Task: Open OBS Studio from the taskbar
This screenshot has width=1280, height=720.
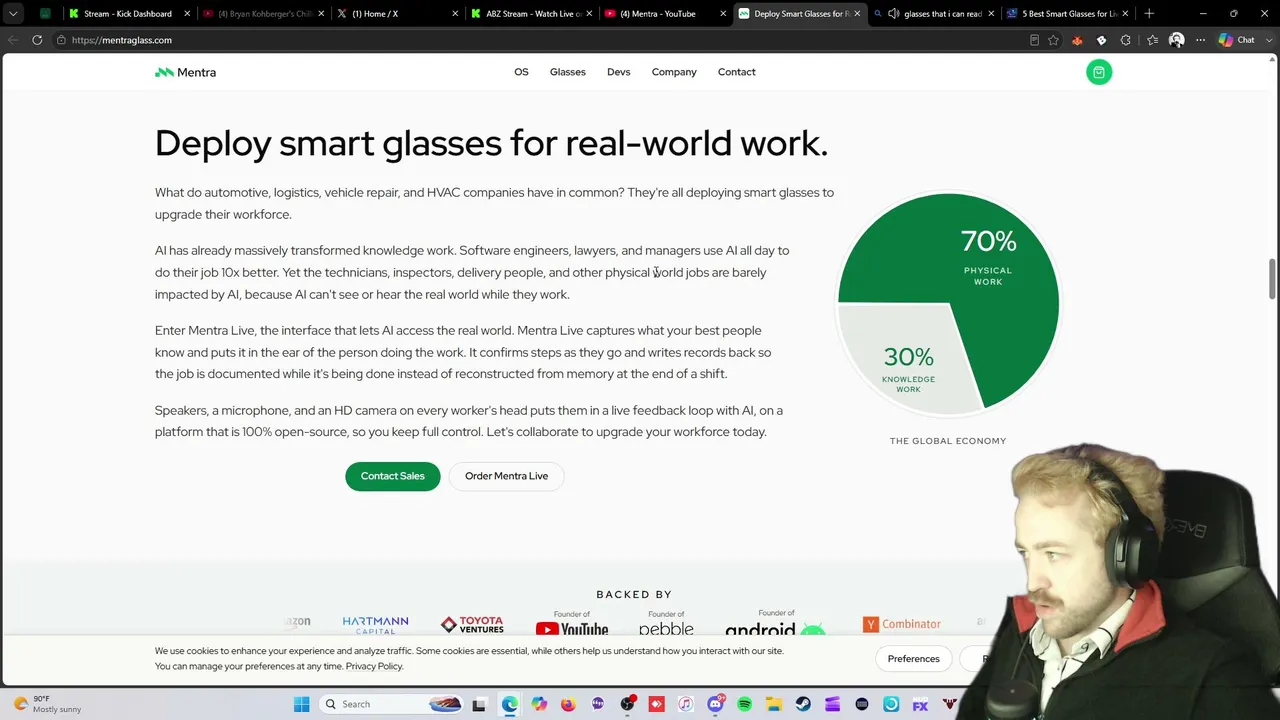Action: pos(627,704)
